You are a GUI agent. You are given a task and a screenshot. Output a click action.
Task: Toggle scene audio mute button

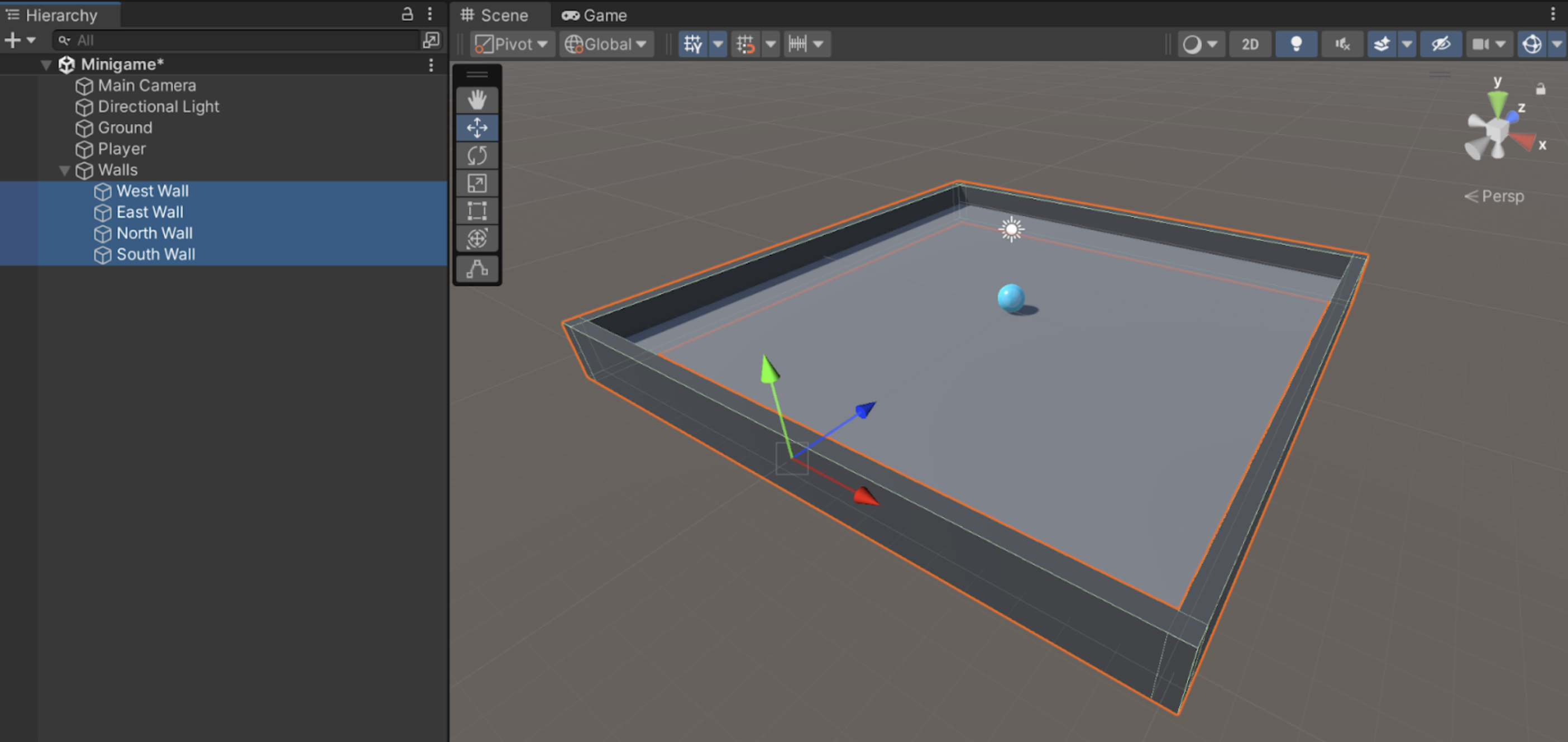coord(1342,44)
